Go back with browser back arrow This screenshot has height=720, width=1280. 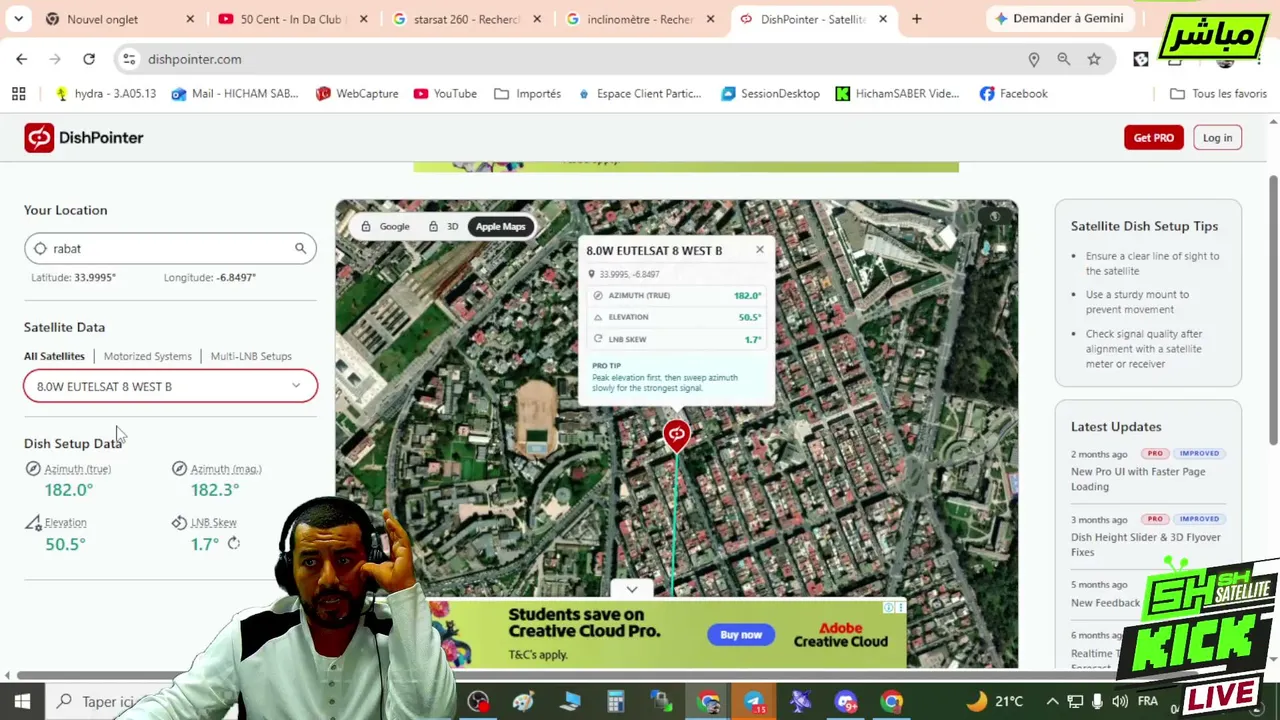tap(22, 59)
